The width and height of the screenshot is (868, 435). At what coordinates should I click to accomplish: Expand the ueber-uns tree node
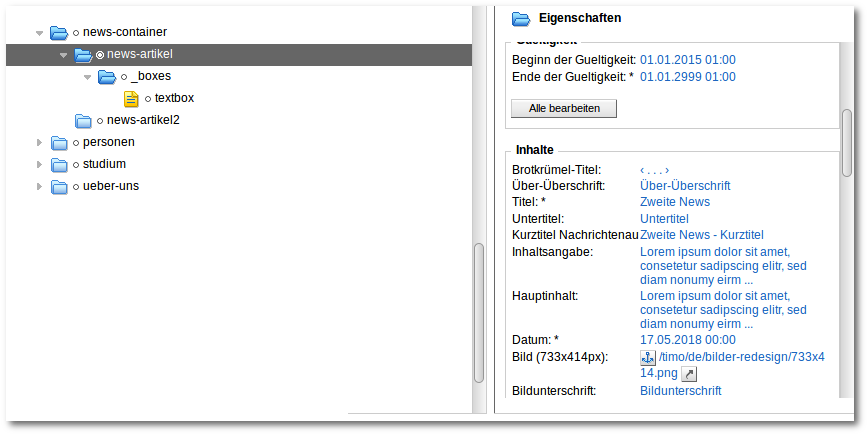click(x=39, y=187)
